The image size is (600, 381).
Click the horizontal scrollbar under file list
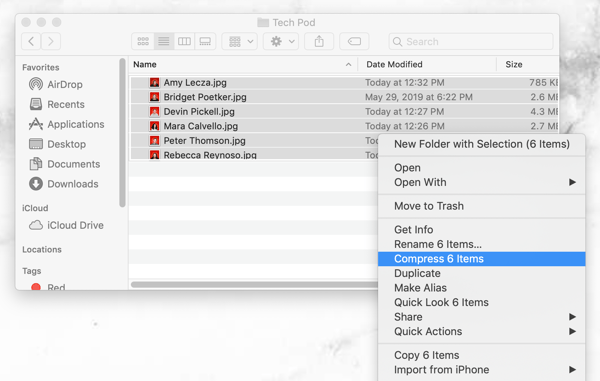click(x=254, y=284)
